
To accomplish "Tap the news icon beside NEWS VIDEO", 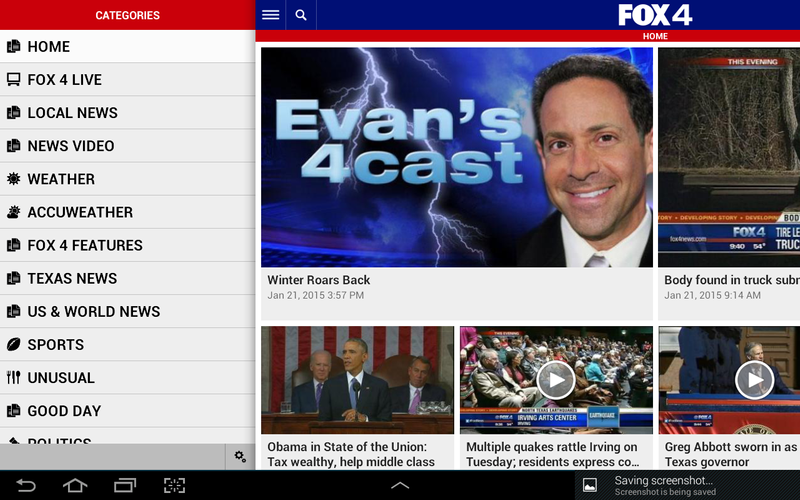I will coord(14,145).
